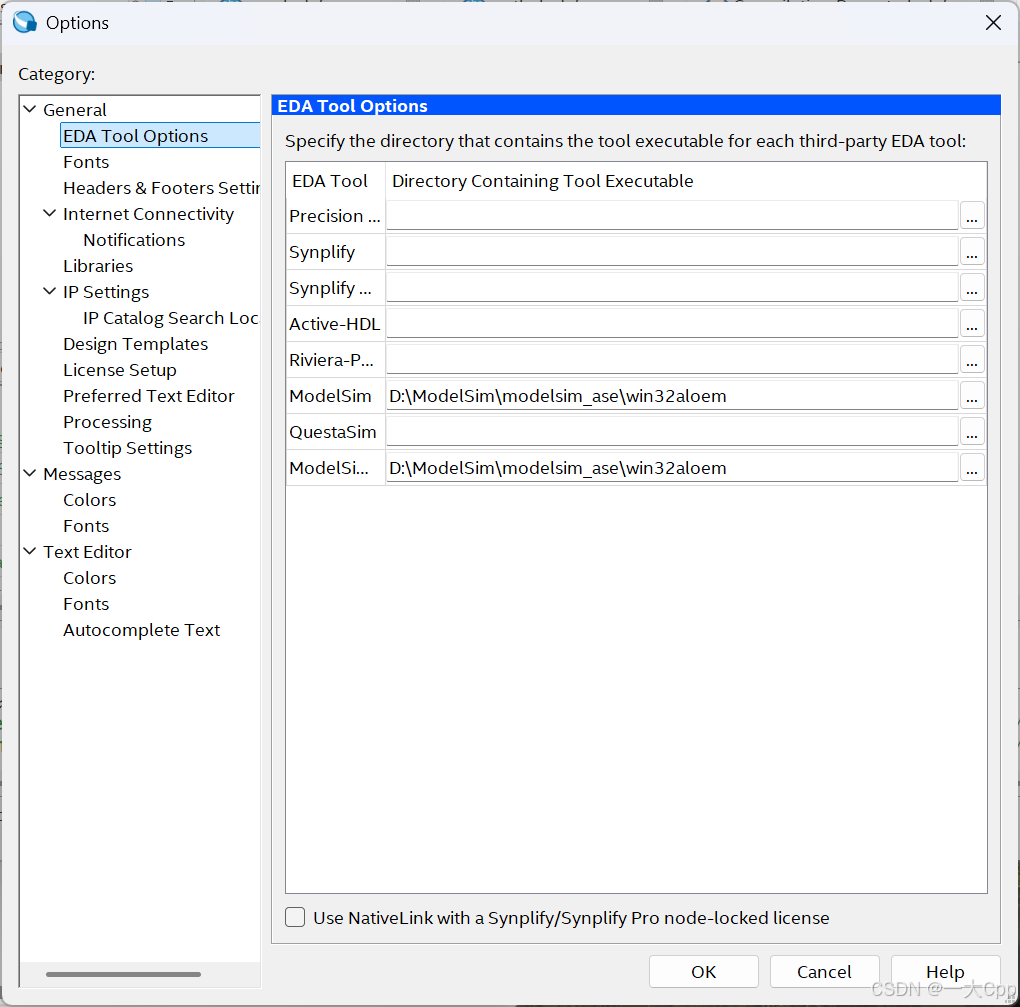Select EDA Tool Options category
Viewport: 1020px width, 1007px height.
click(x=135, y=135)
